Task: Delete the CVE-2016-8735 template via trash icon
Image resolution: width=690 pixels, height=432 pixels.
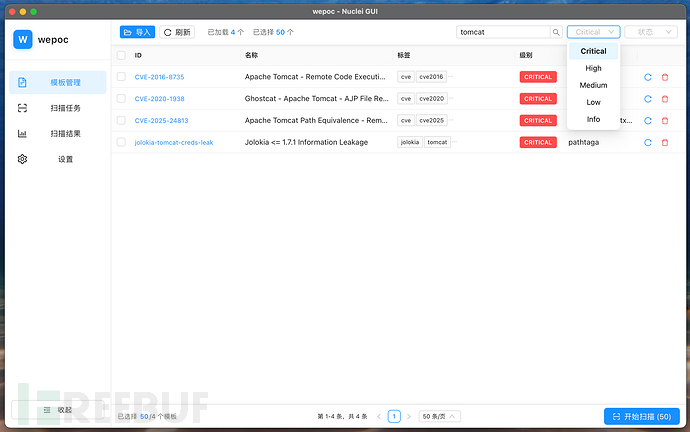Action: coord(665,77)
